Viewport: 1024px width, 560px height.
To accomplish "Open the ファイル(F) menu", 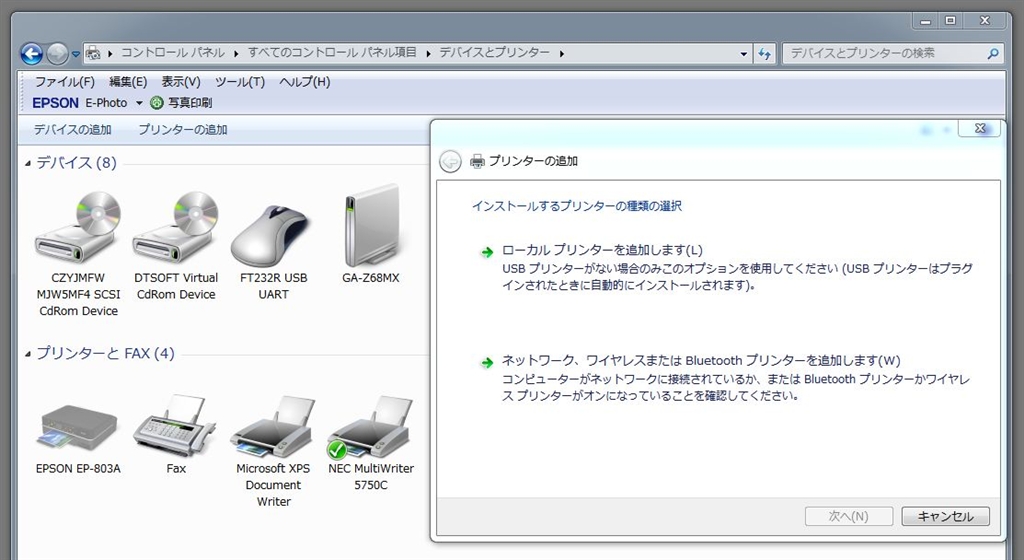I will (65, 82).
